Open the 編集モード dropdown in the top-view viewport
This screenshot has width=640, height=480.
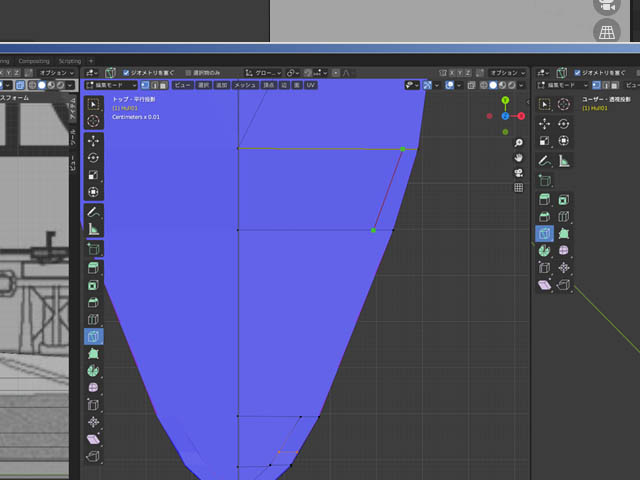[111, 85]
